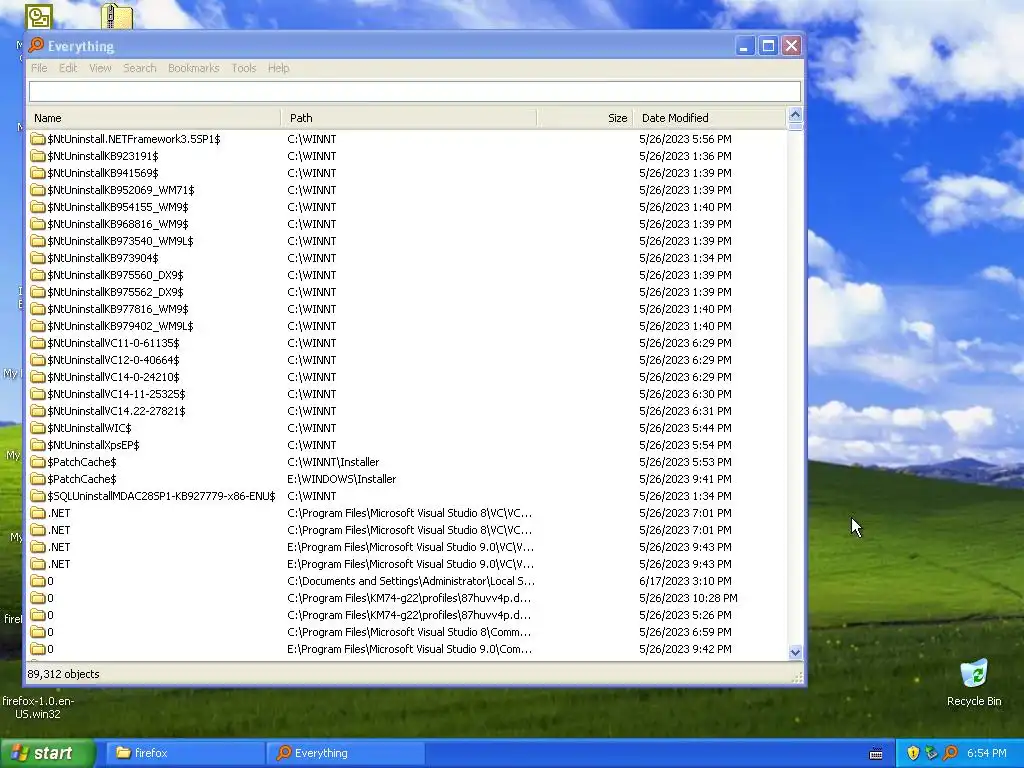Click the scrollbar up arrow in results list
The image size is (1024, 768).
tap(795, 114)
